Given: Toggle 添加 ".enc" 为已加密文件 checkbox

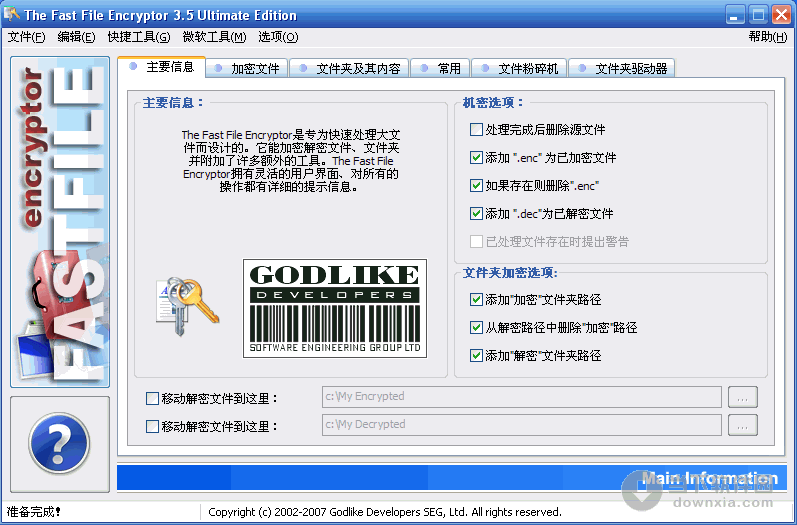Looking at the screenshot, I should [476, 158].
